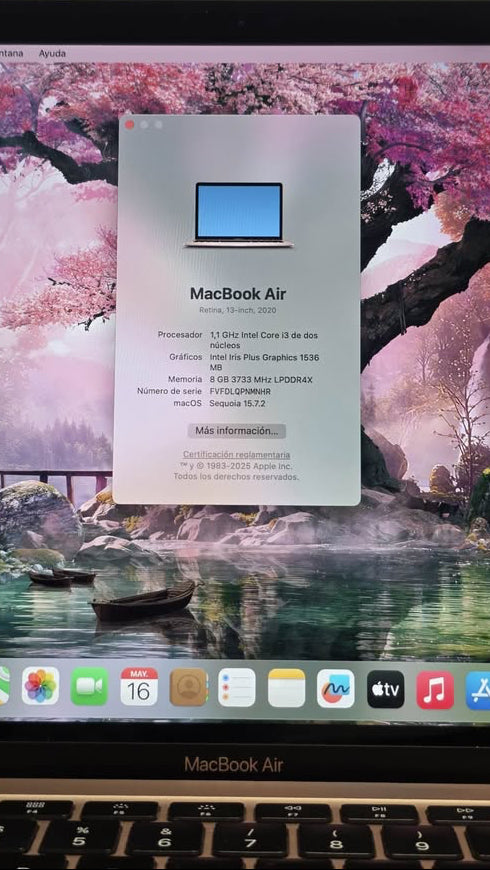
Task: Click the MacBook Air laptop image
Action: [239, 215]
